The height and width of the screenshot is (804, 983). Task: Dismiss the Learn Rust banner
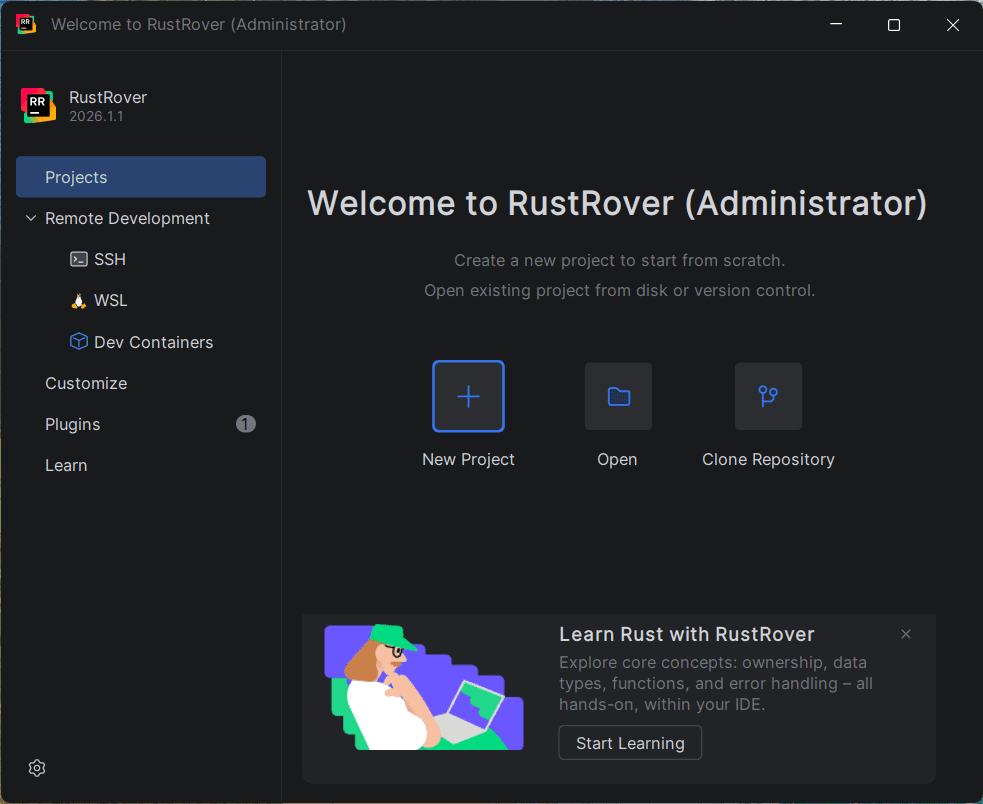point(906,634)
